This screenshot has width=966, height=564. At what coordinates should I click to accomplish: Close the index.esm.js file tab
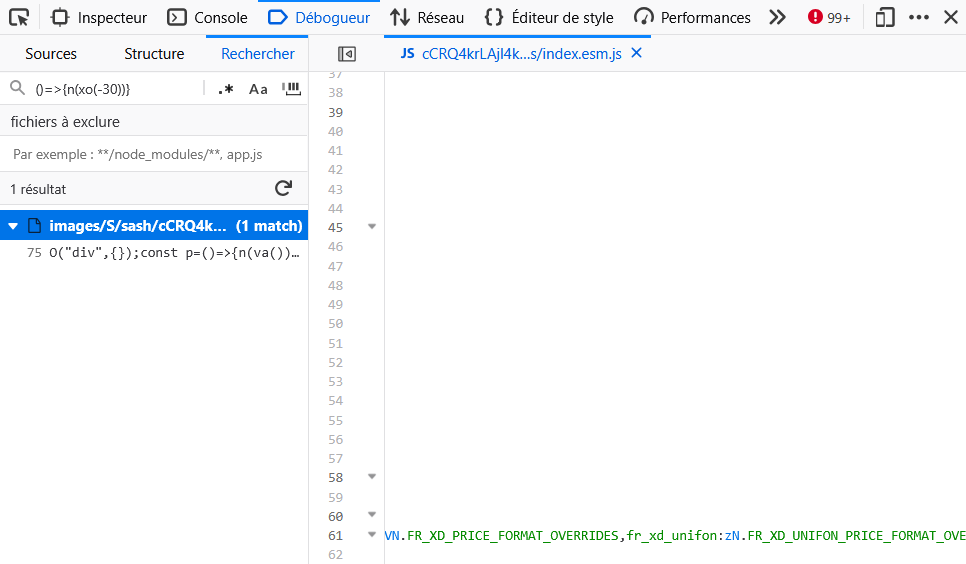pyautogui.click(x=636, y=53)
